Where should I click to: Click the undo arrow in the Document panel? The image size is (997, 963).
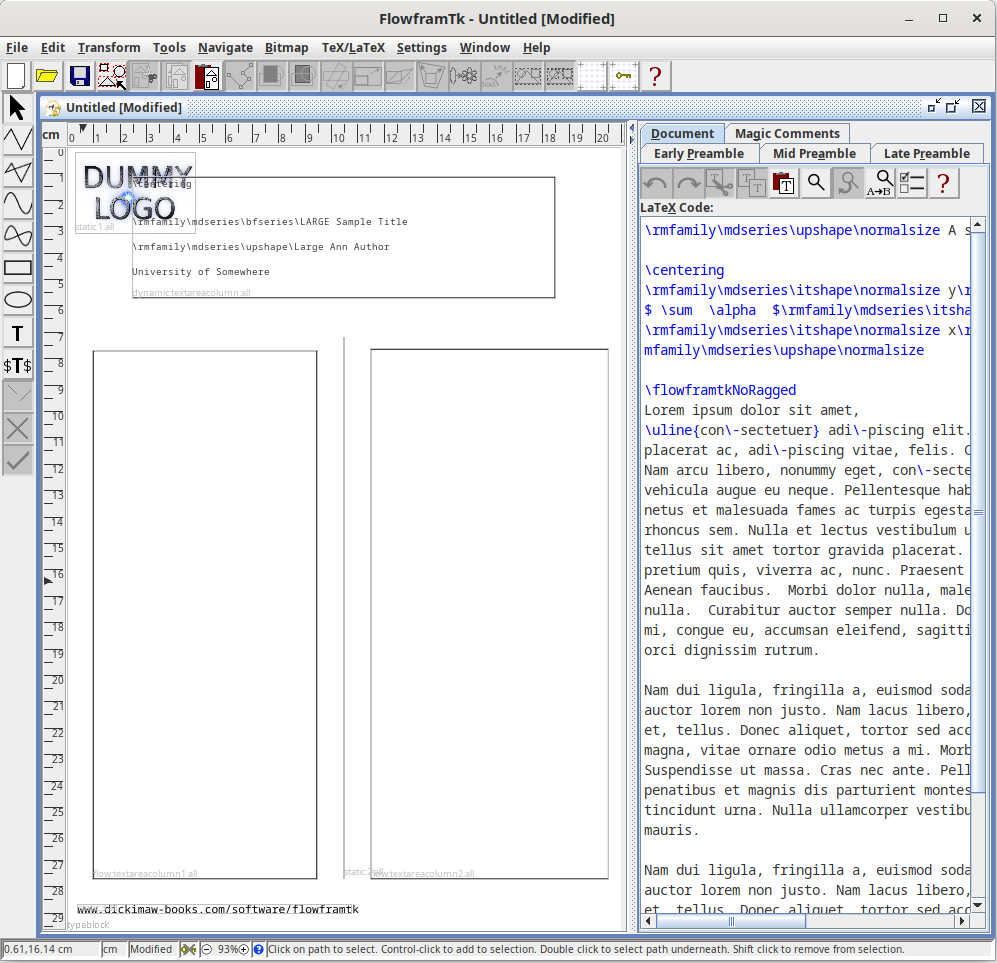coord(659,182)
